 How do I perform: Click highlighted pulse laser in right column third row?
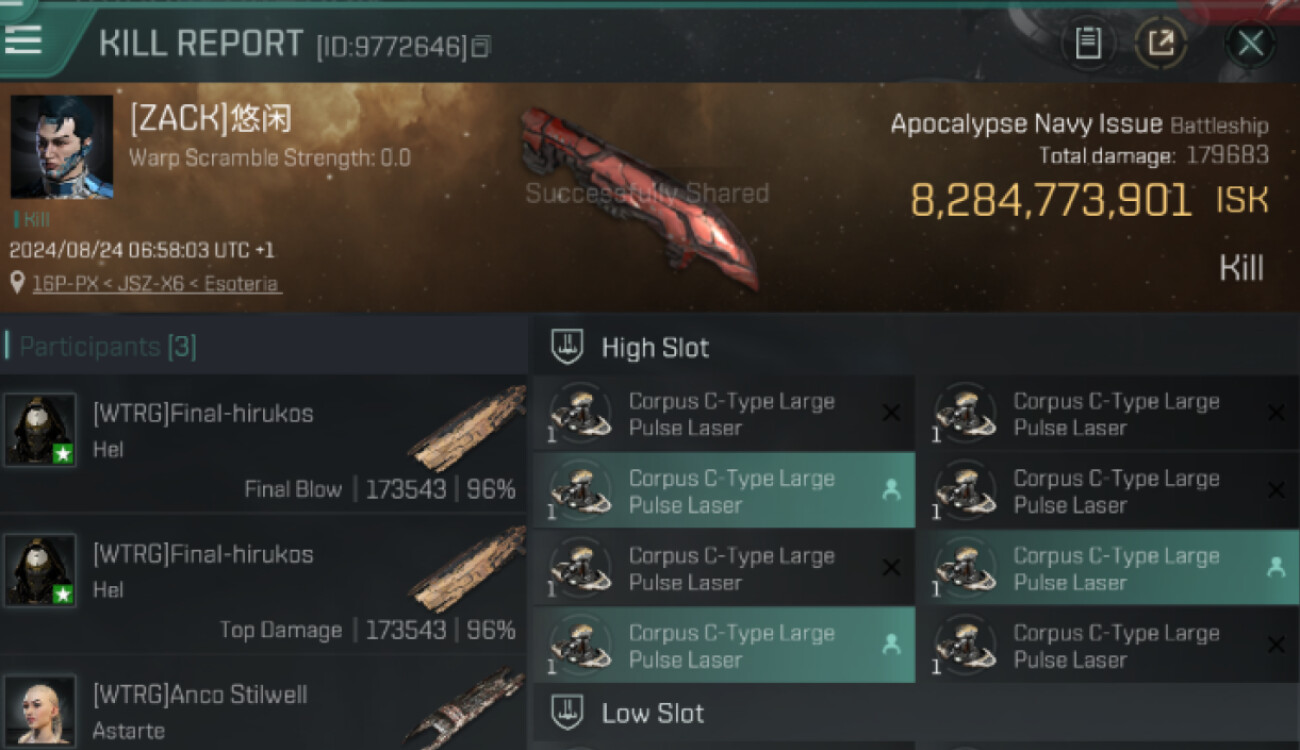coord(1109,567)
